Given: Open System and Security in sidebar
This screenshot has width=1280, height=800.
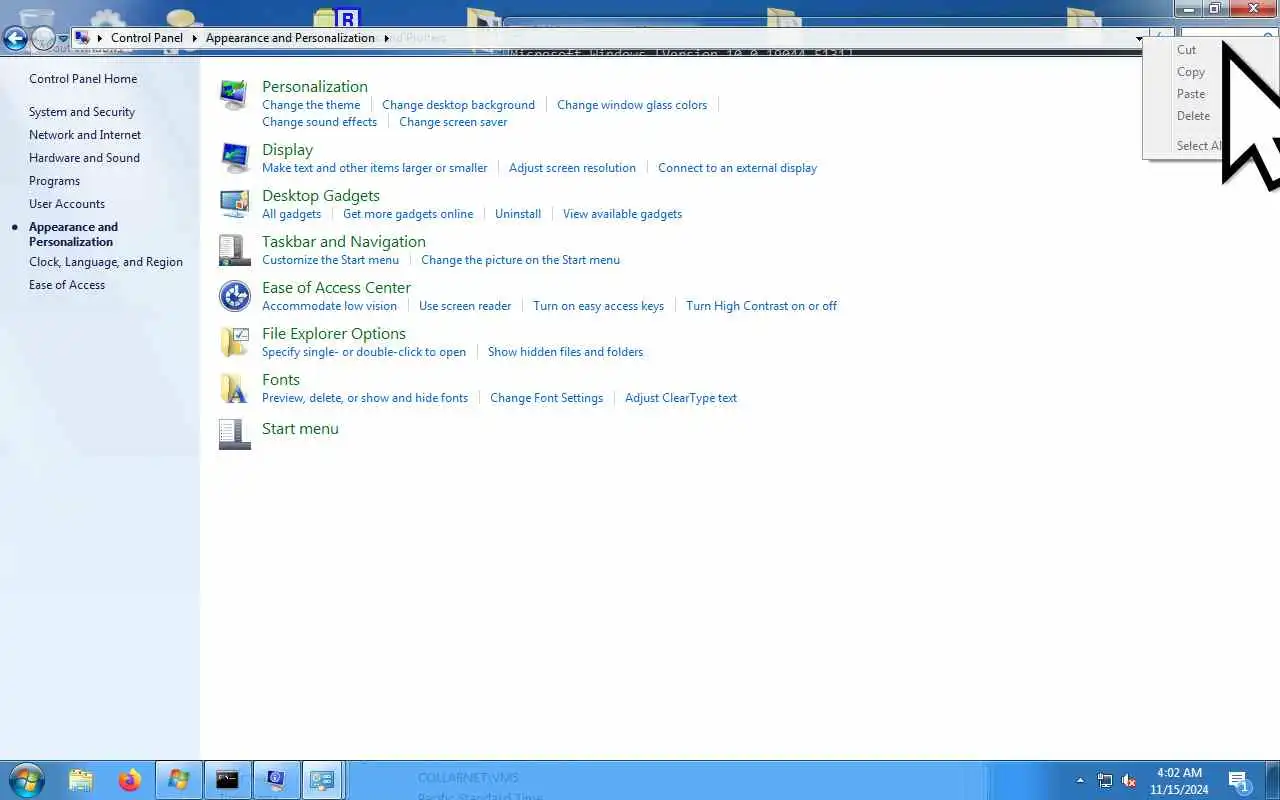Looking at the screenshot, I should coord(82,112).
